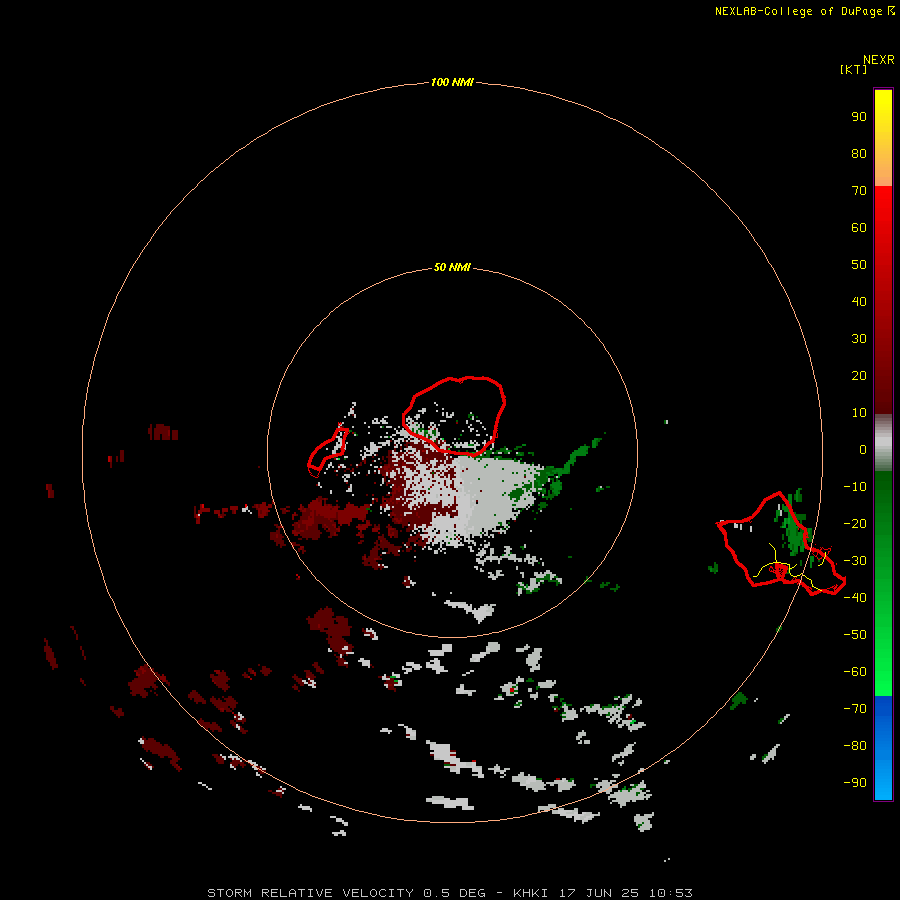Select the 10 value on the velocity scale

click(859, 413)
